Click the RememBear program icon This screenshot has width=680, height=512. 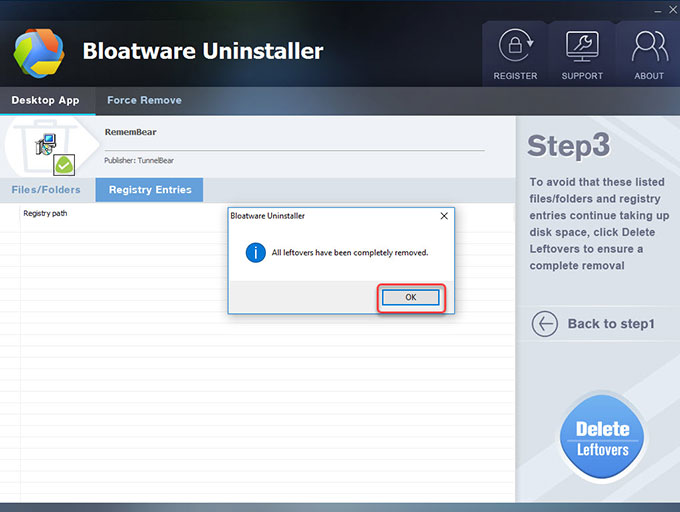coord(46,144)
